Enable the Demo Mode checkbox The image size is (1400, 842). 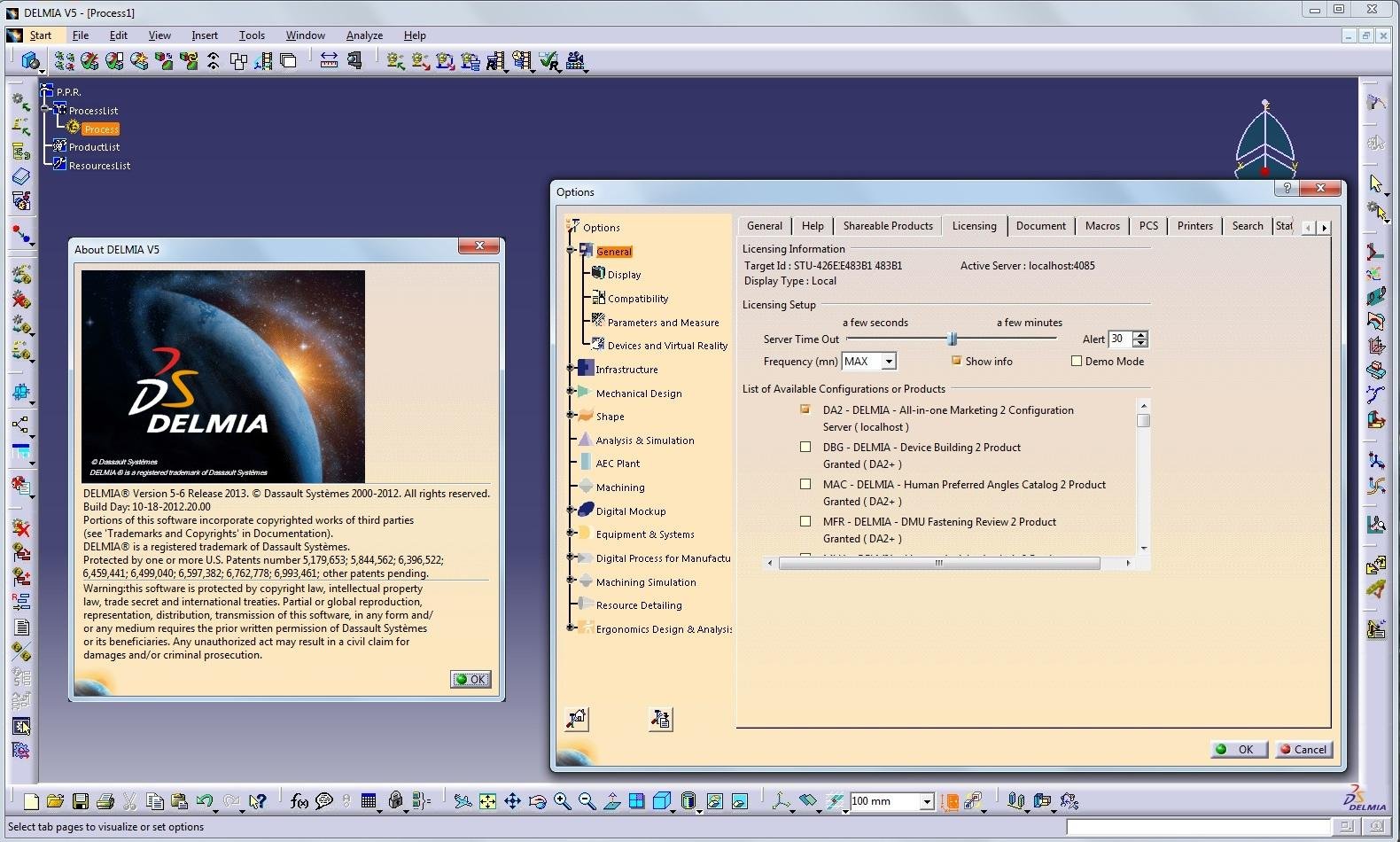coord(1077,361)
